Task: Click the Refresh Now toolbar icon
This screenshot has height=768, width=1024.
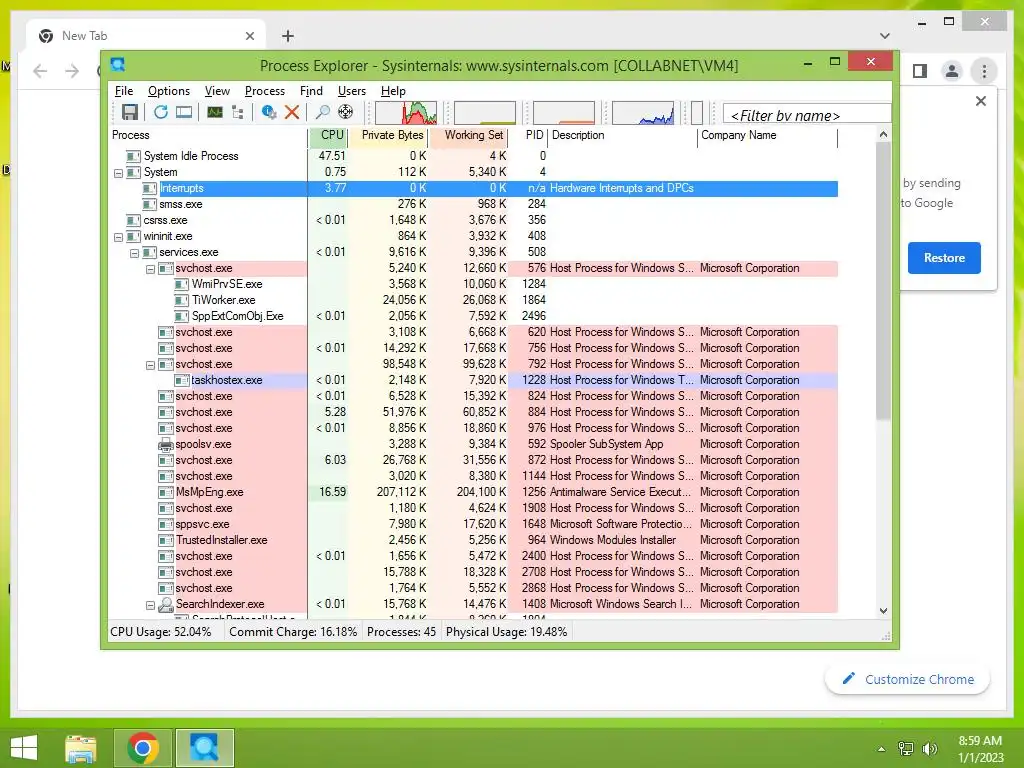Action: (x=160, y=112)
